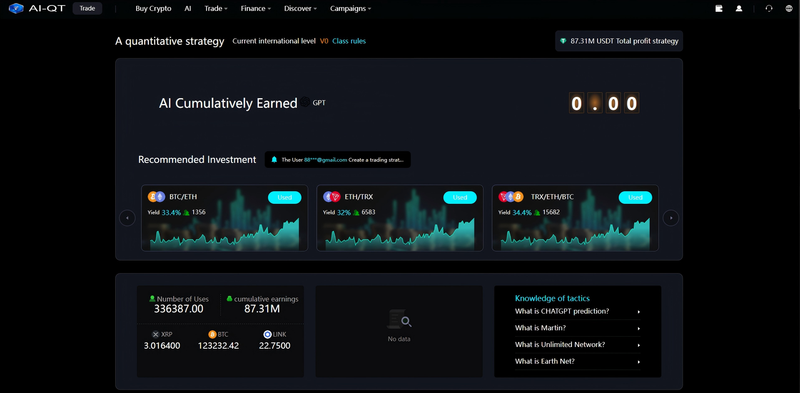Click the ETH/TRX strategy chart
This screenshot has height=393, width=800.
pos(399,233)
